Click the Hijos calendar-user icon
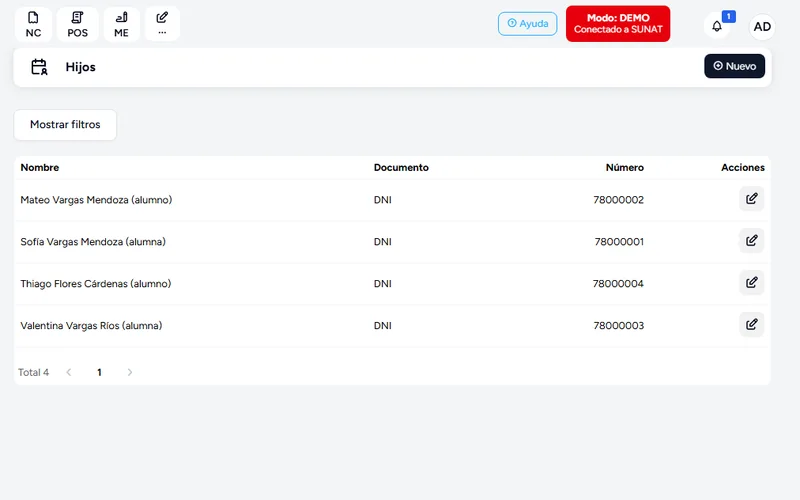Viewport: 800px width, 500px height. click(39, 67)
